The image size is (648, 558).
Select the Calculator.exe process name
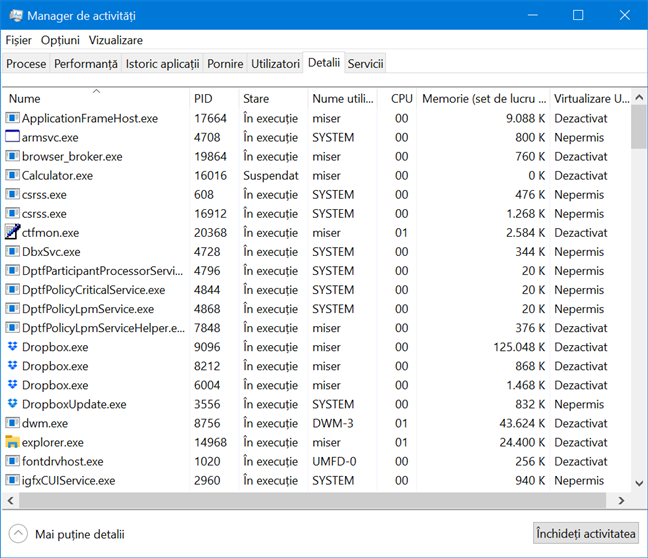pos(57,175)
